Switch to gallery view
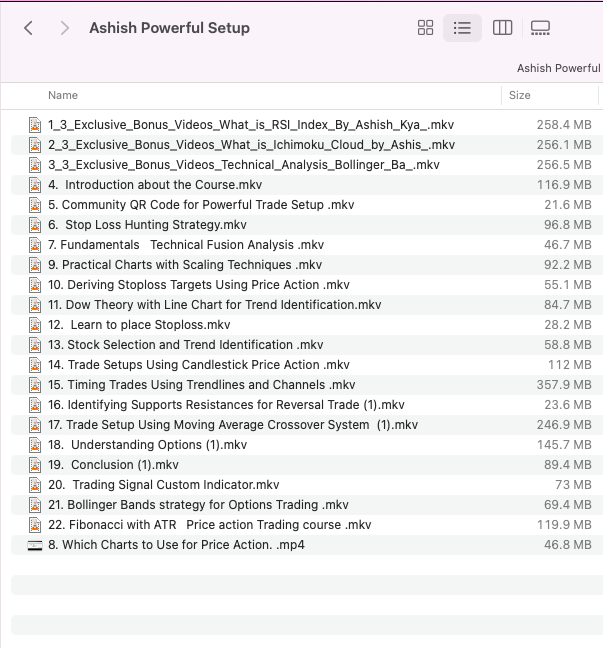This screenshot has height=648, width=603. [541, 28]
